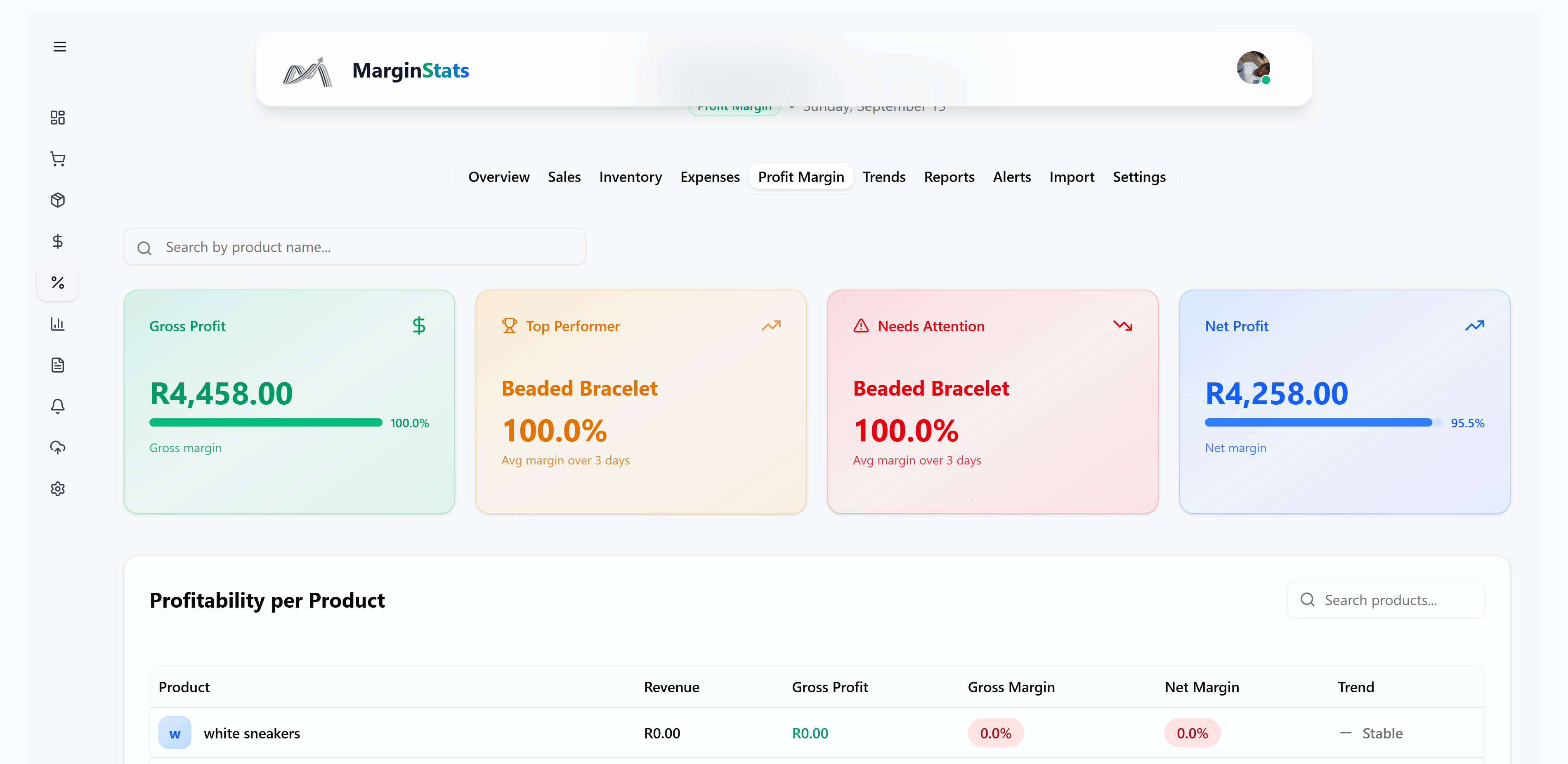Open the bell alerts sidebar icon
Image resolution: width=1568 pixels, height=764 pixels.
pos(58,406)
